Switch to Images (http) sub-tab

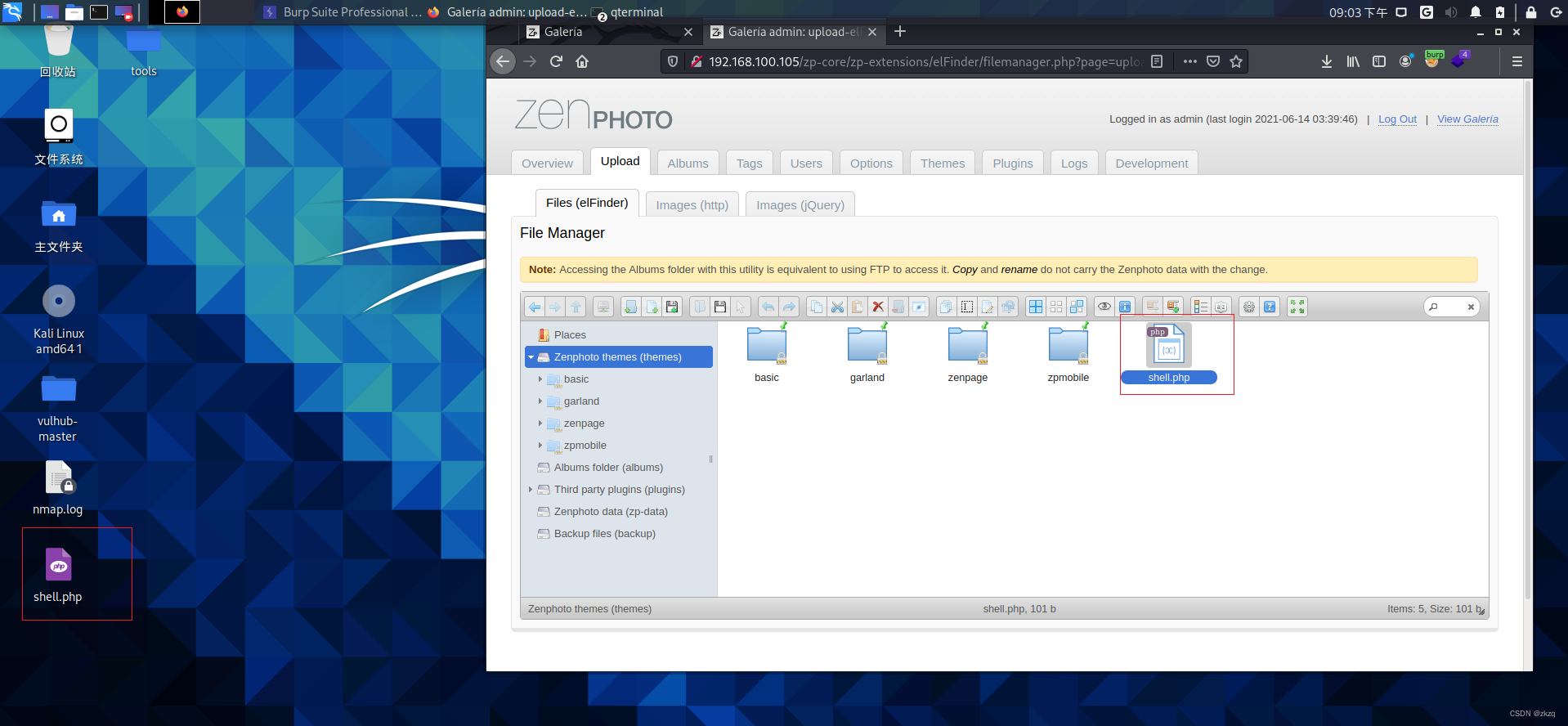click(692, 204)
